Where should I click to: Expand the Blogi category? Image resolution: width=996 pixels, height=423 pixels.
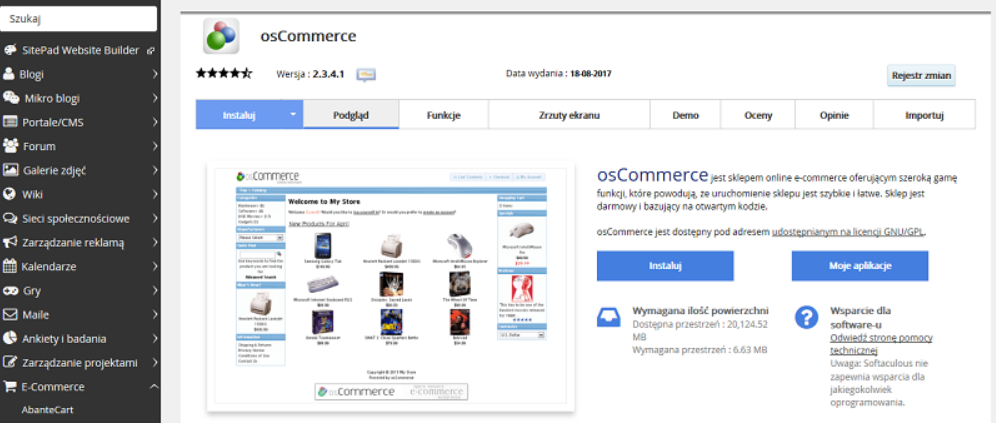[x=154, y=74]
